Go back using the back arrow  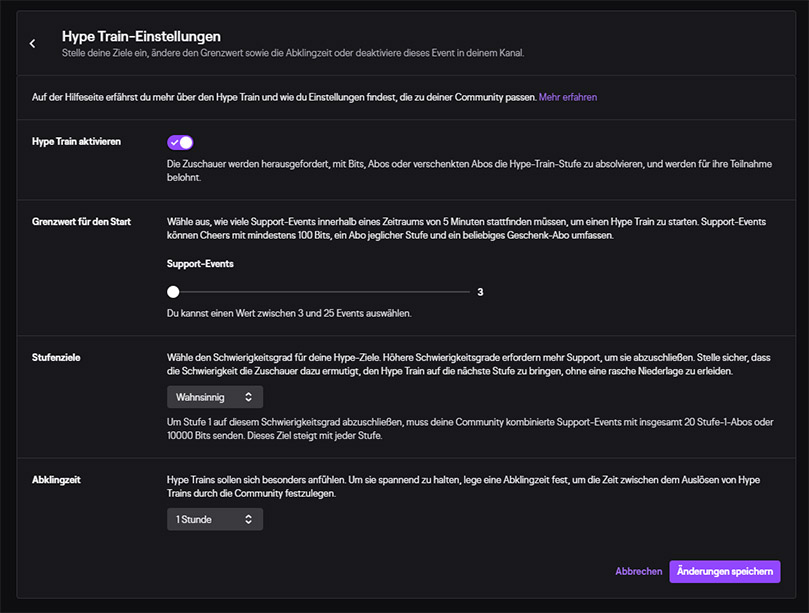(x=33, y=44)
